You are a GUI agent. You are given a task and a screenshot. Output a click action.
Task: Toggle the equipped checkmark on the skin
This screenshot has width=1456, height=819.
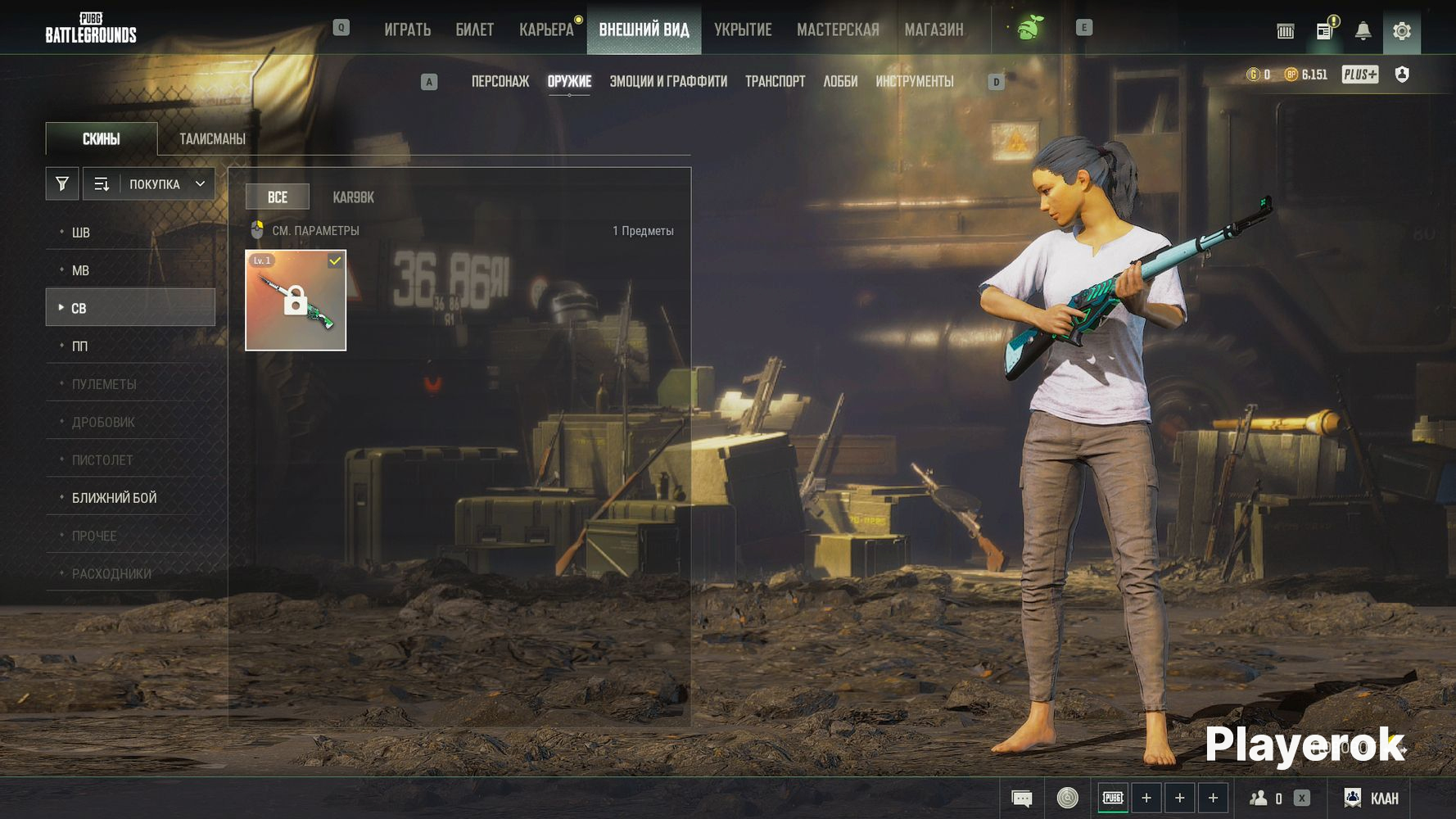pyautogui.click(x=335, y=260)
